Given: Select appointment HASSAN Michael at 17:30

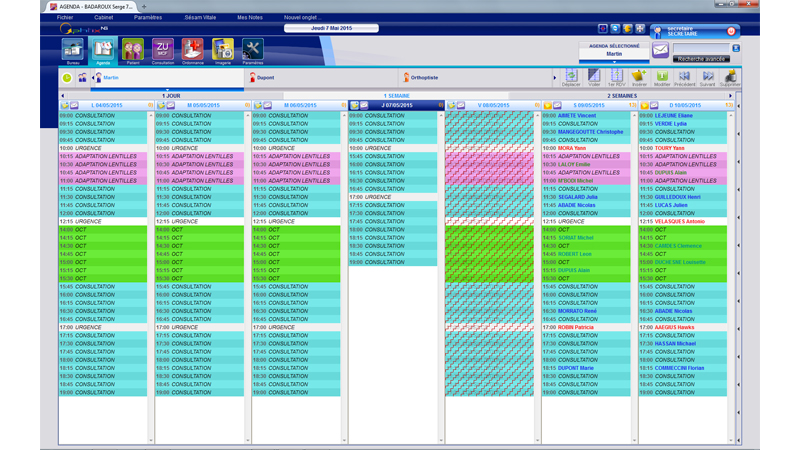Looking at the screenshot, I should (683, 344).
